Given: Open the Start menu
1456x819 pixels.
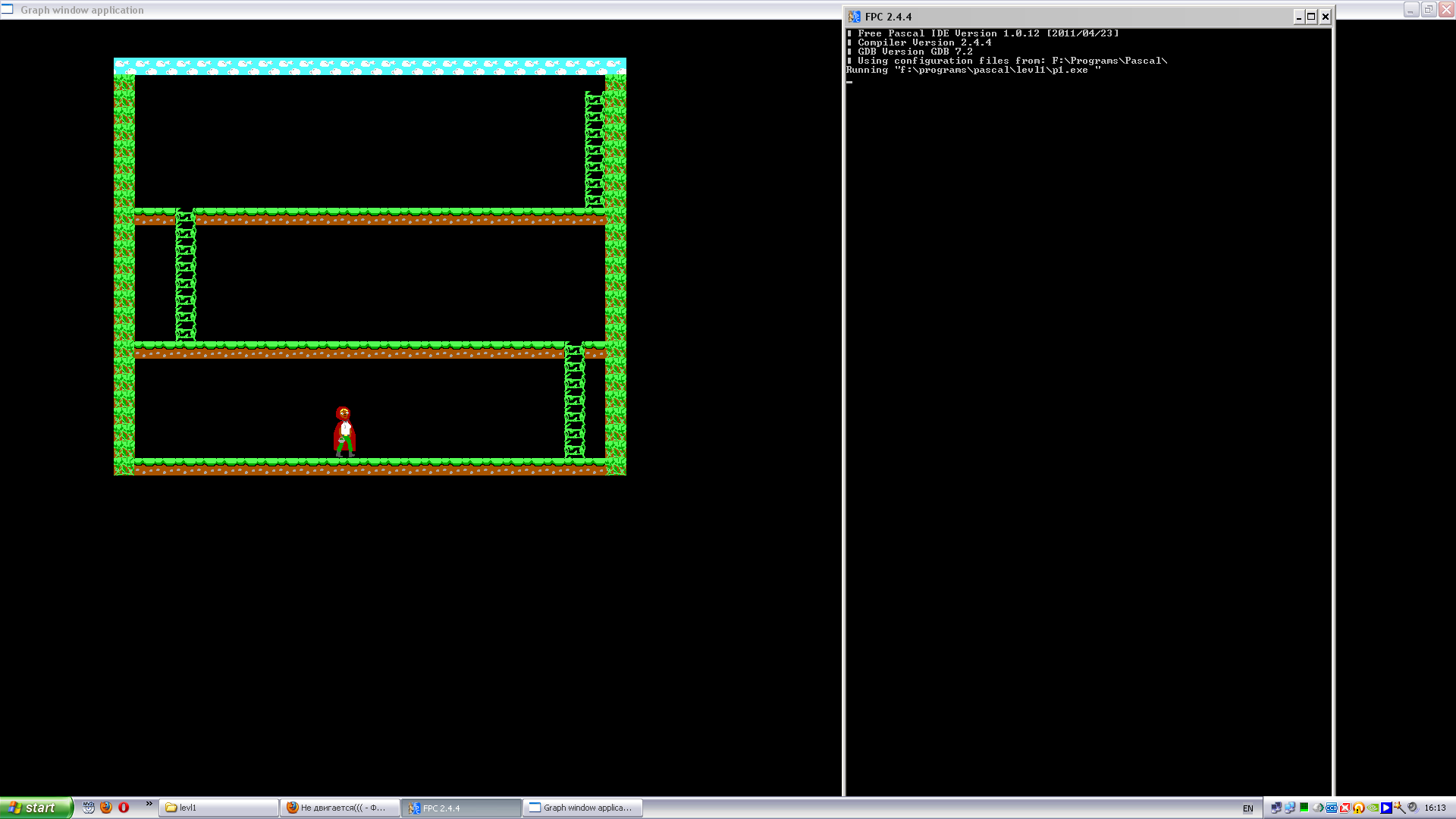Looking at the screenshot, I should 35,808.
